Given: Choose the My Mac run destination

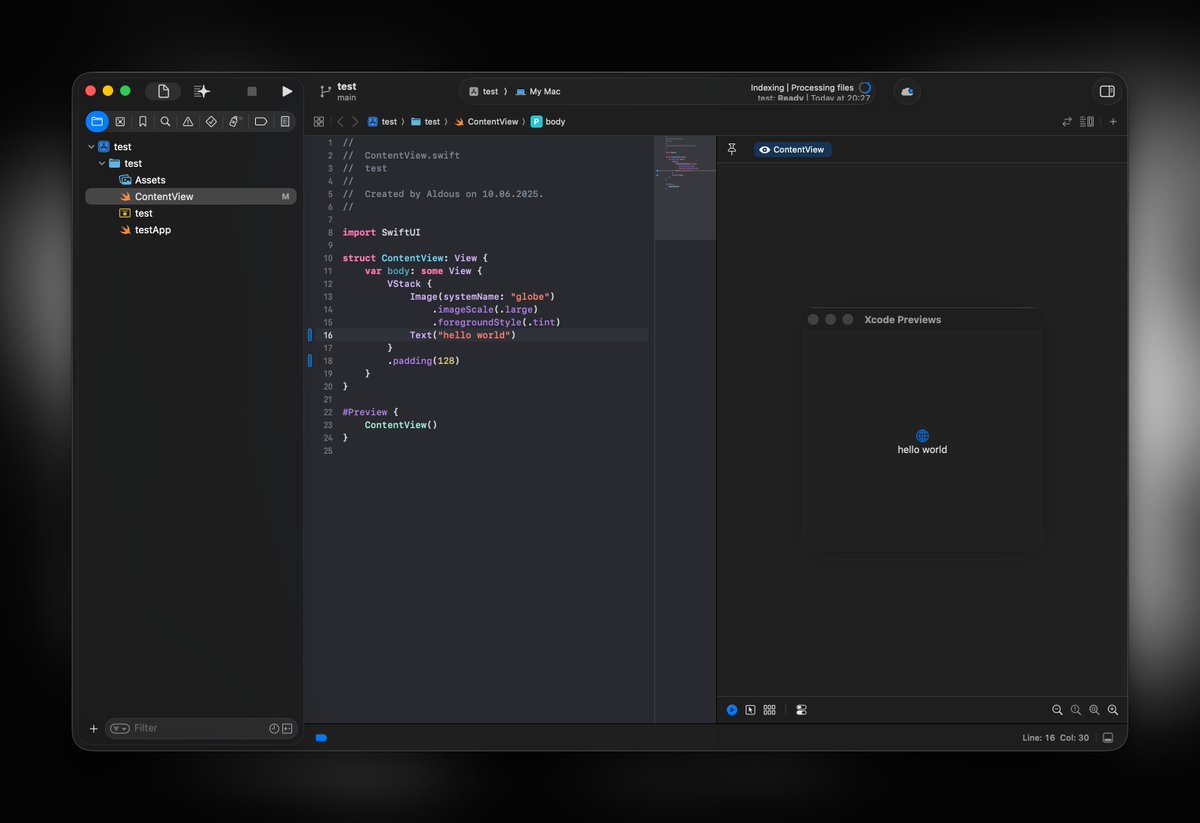Looking at the screenshot, I should pyautogui.click(x=538, y=91).
